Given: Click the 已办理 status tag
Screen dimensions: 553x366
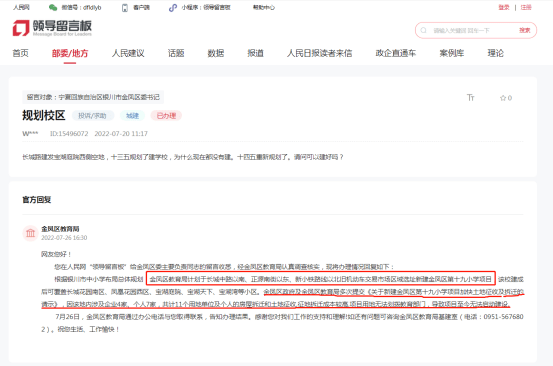Looking at the screenshot, I should pos(166,116).
